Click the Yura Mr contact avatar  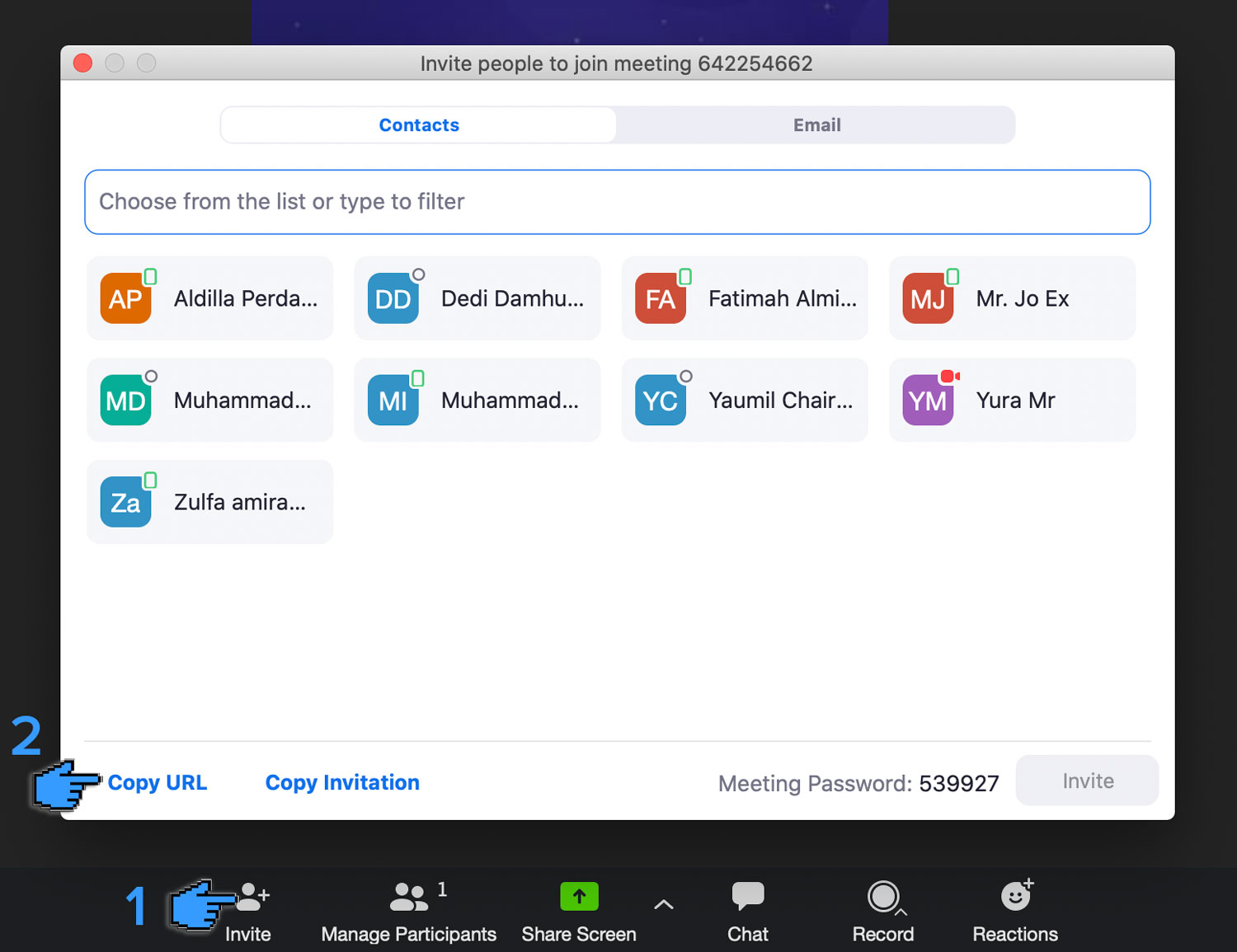click(x=928, y=400)
